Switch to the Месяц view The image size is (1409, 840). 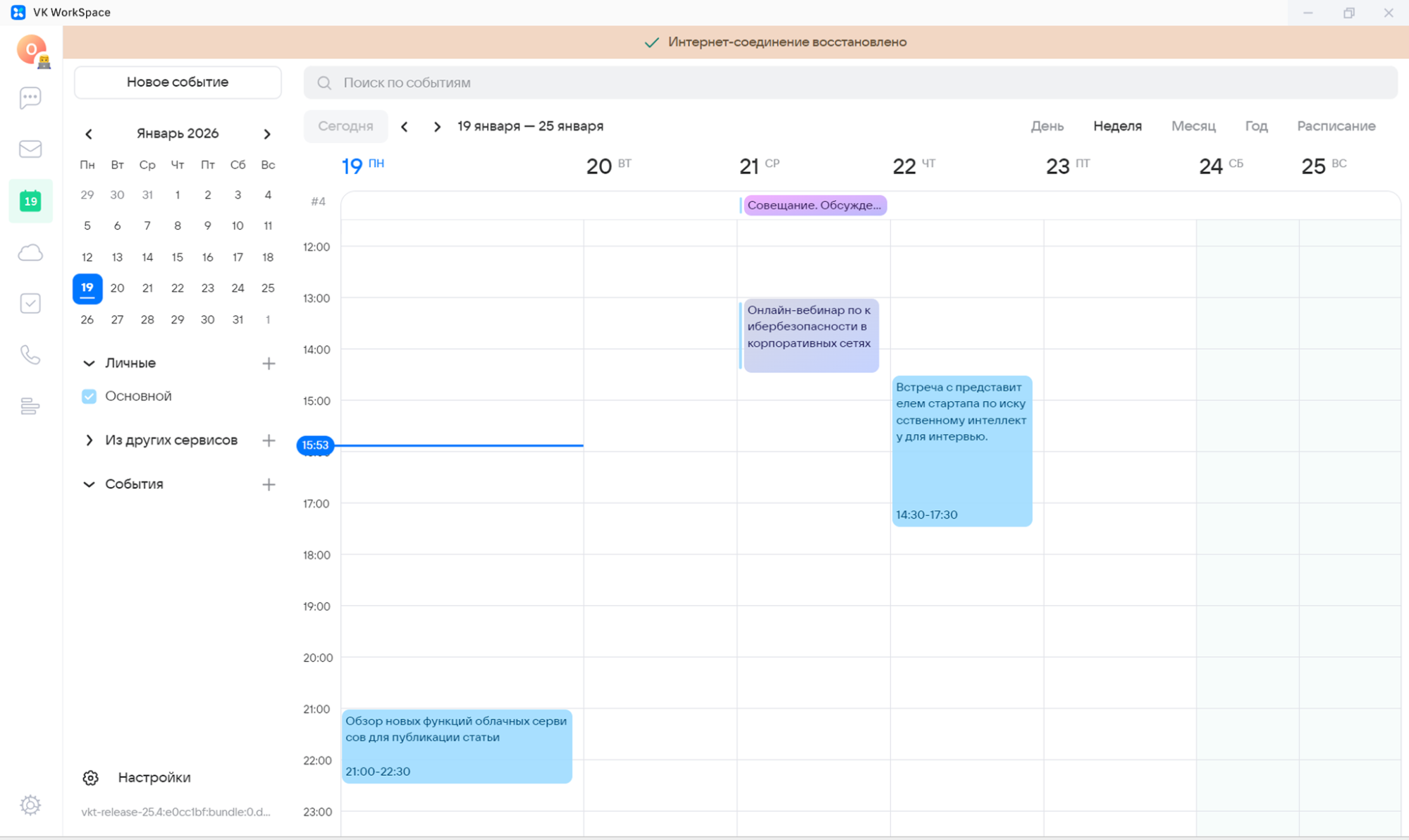coord(1193,126)
